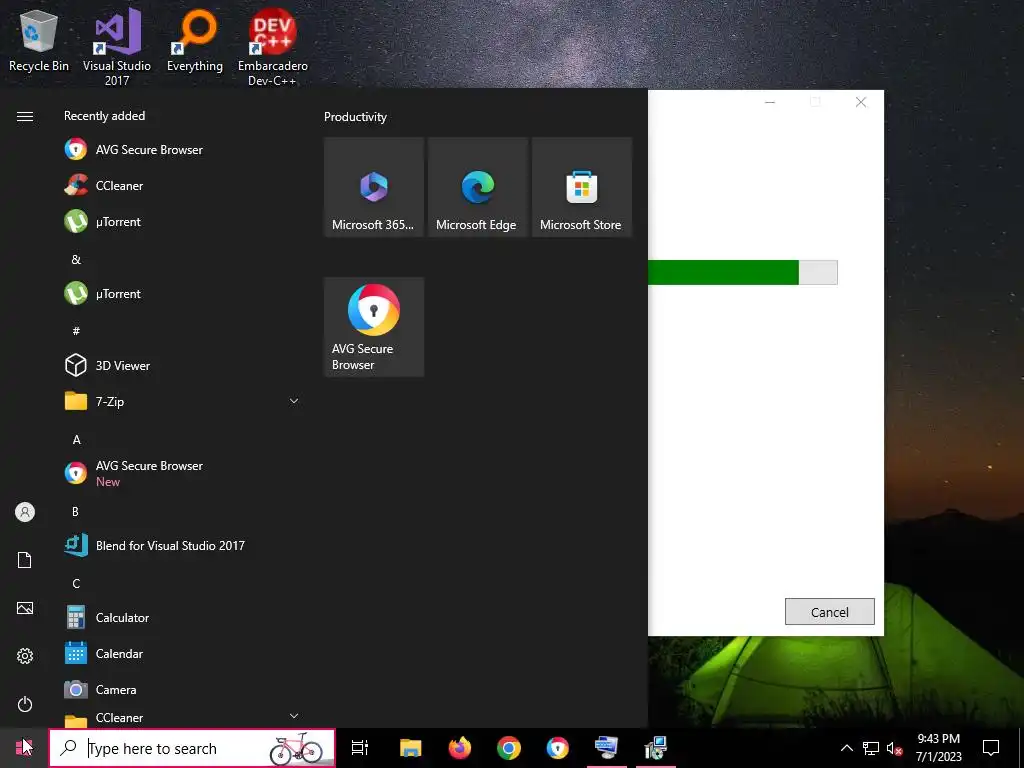Open Visual Studio 2017 desktop shortcut
Screen dimensions: 1024x768
point(117,47)
